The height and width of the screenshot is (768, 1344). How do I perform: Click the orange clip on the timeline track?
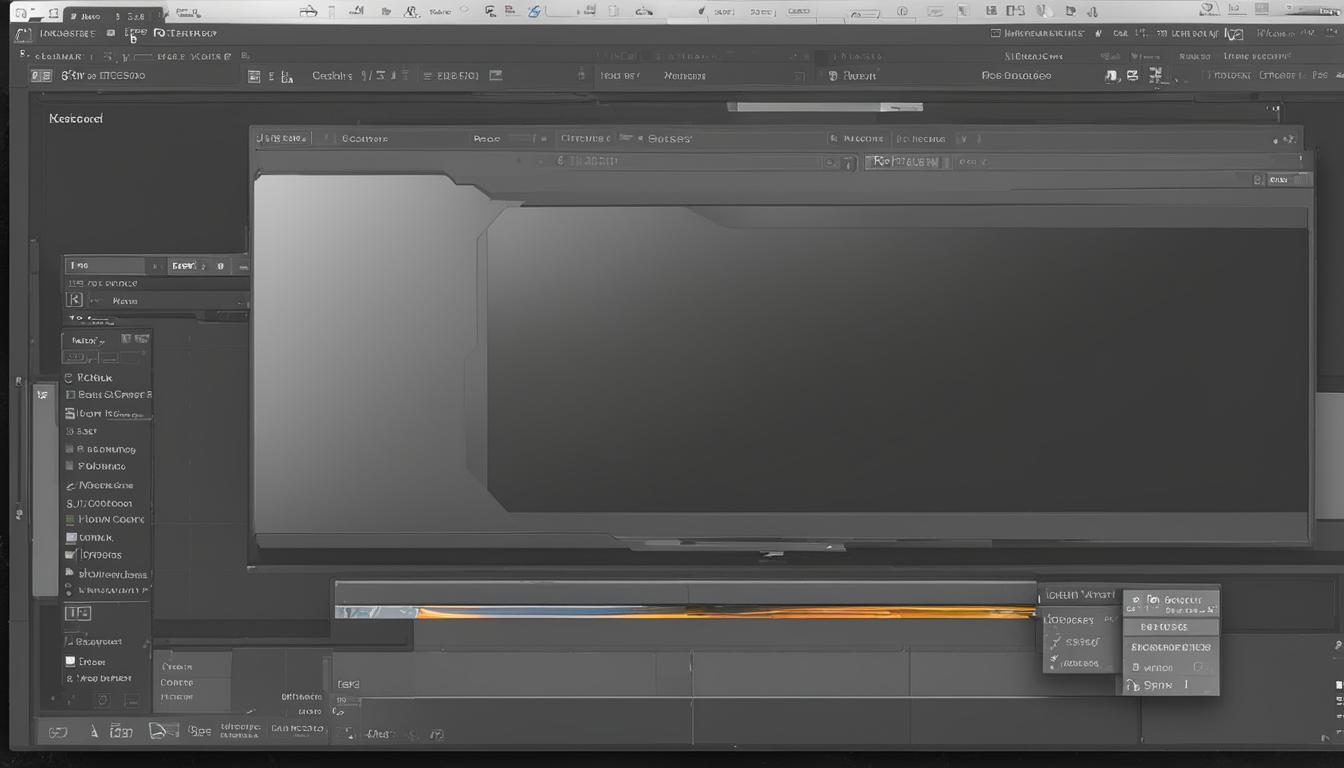pyautogui.click(x=720, y=612)
